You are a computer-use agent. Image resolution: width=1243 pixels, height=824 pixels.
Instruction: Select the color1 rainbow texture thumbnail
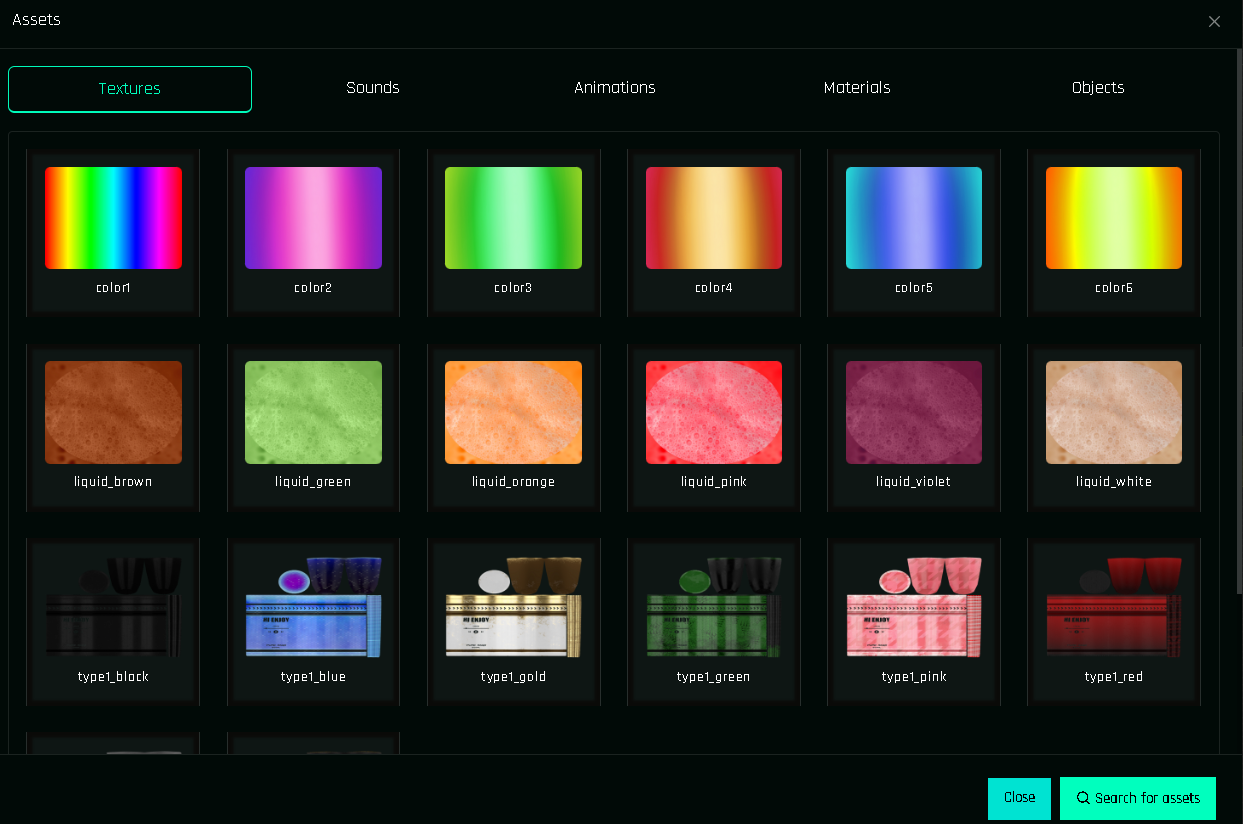click(x=113, y=218)
